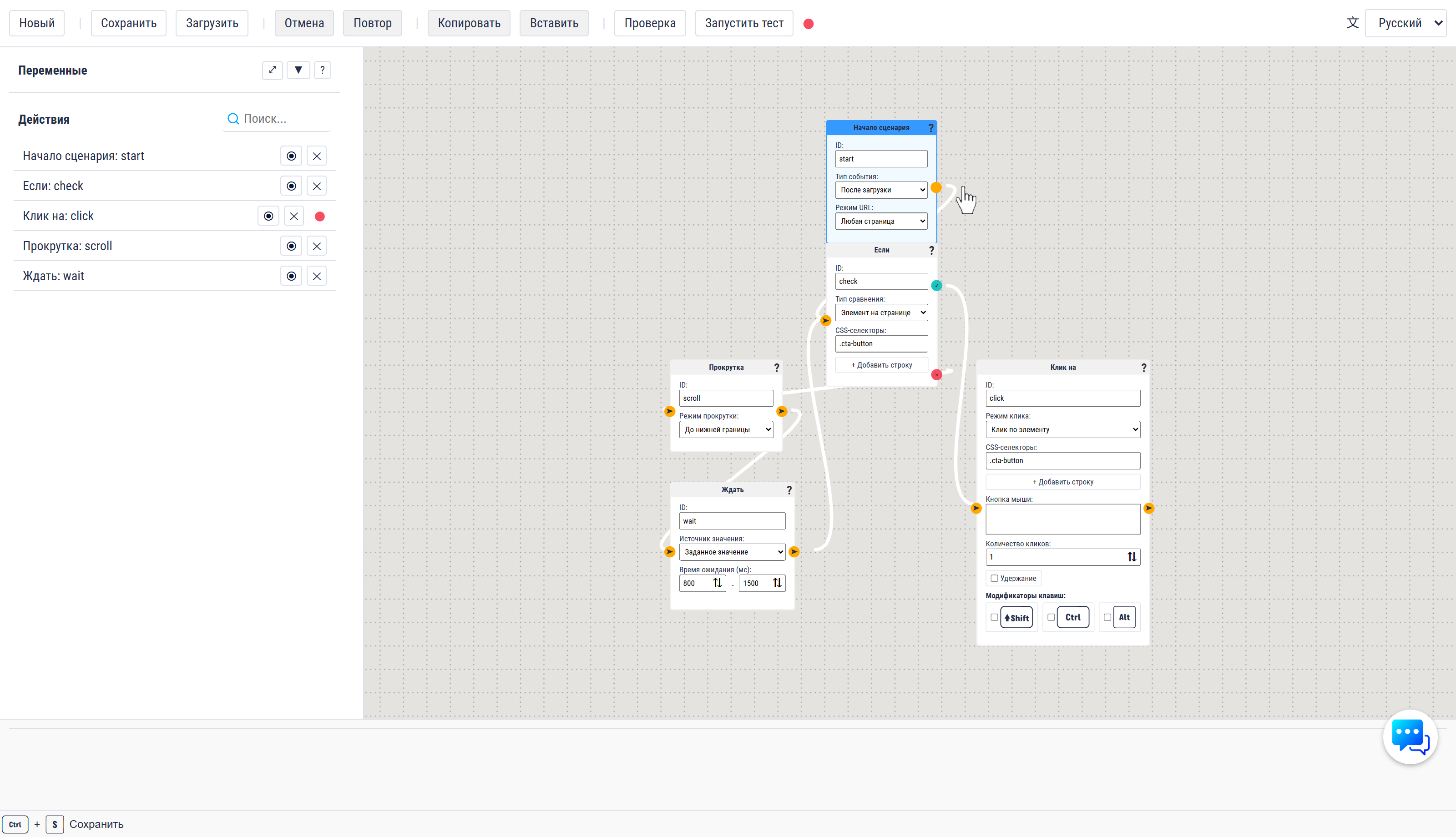This screenshot has height=837, width=1456.
Task: Click the red false-output port on Если node
Action: point(936,375)
